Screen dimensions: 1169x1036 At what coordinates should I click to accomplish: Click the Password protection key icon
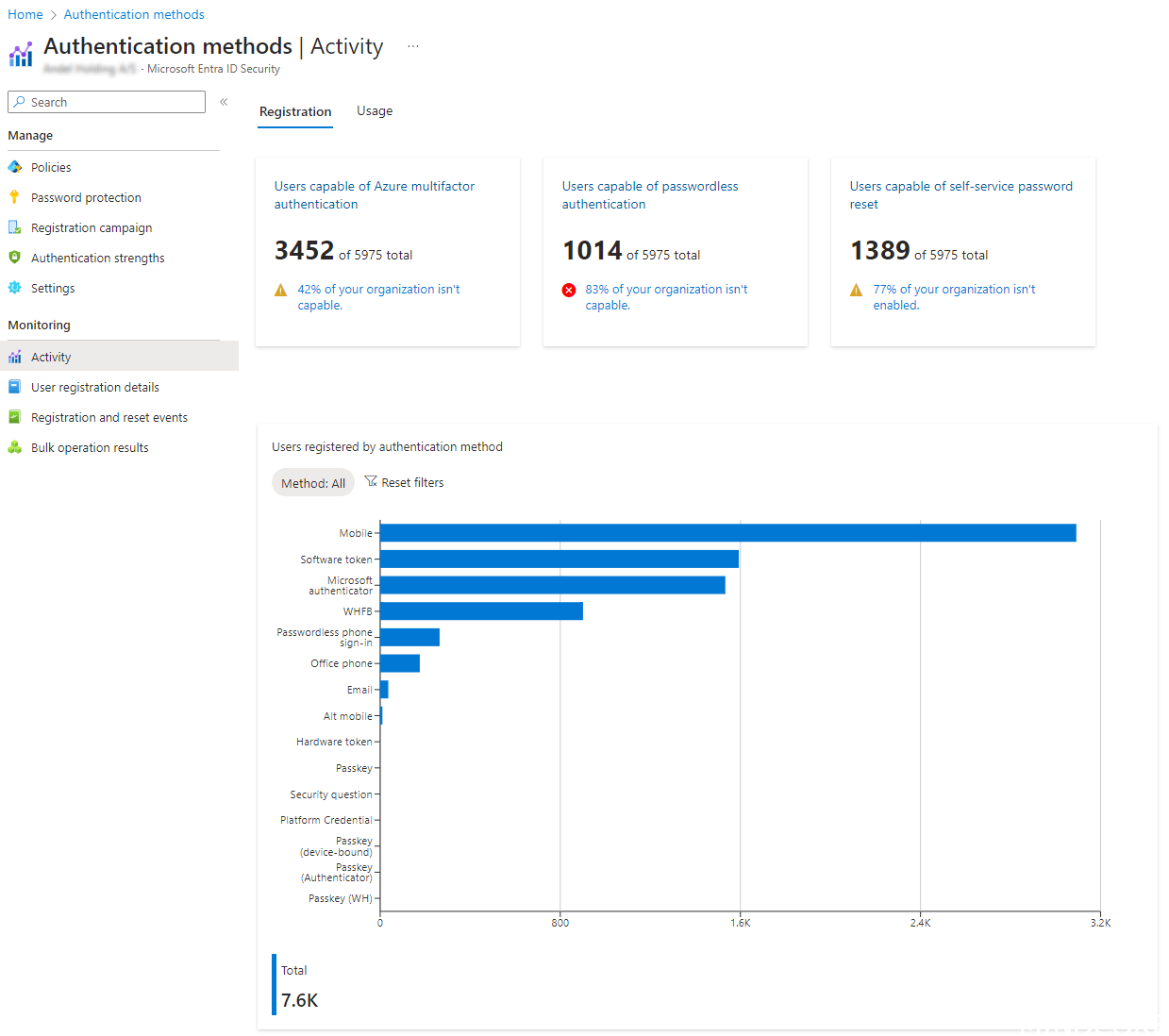pos(14,197)
